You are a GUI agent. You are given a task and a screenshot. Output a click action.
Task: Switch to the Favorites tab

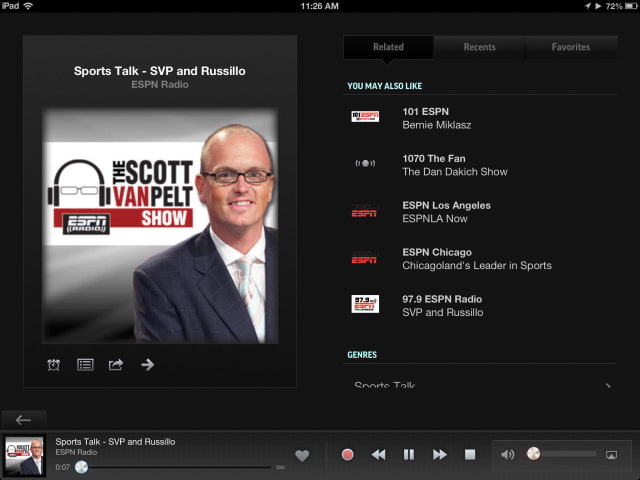(571, 47)
